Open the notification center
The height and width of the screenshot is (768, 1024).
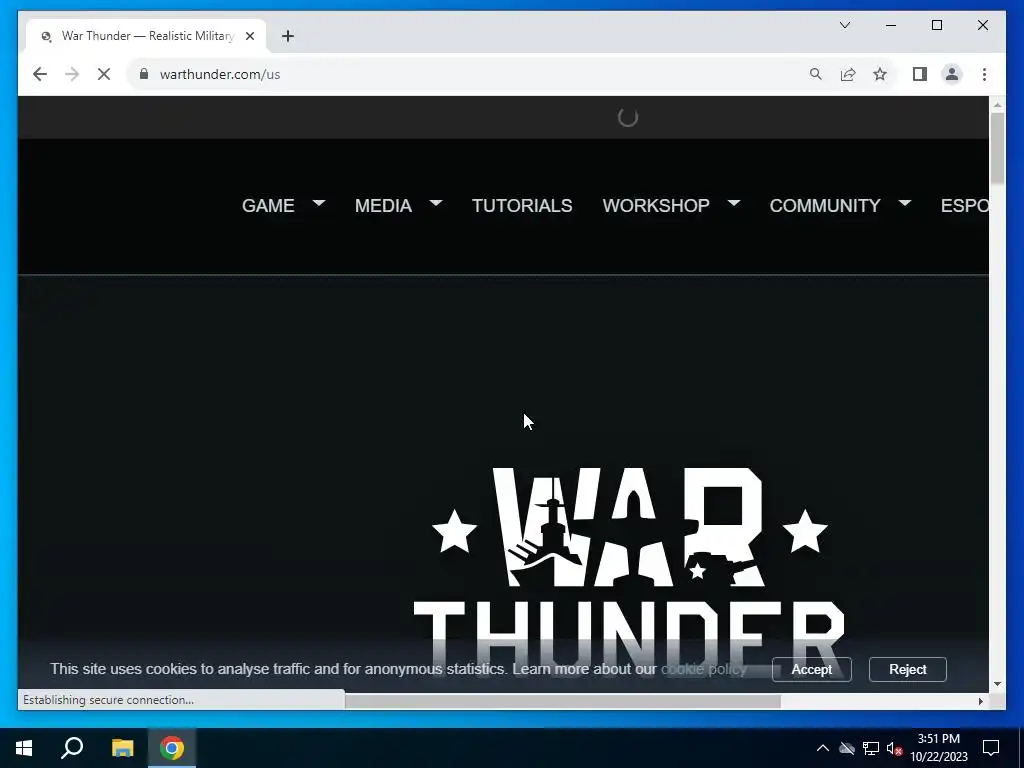(x=991, y=748)
